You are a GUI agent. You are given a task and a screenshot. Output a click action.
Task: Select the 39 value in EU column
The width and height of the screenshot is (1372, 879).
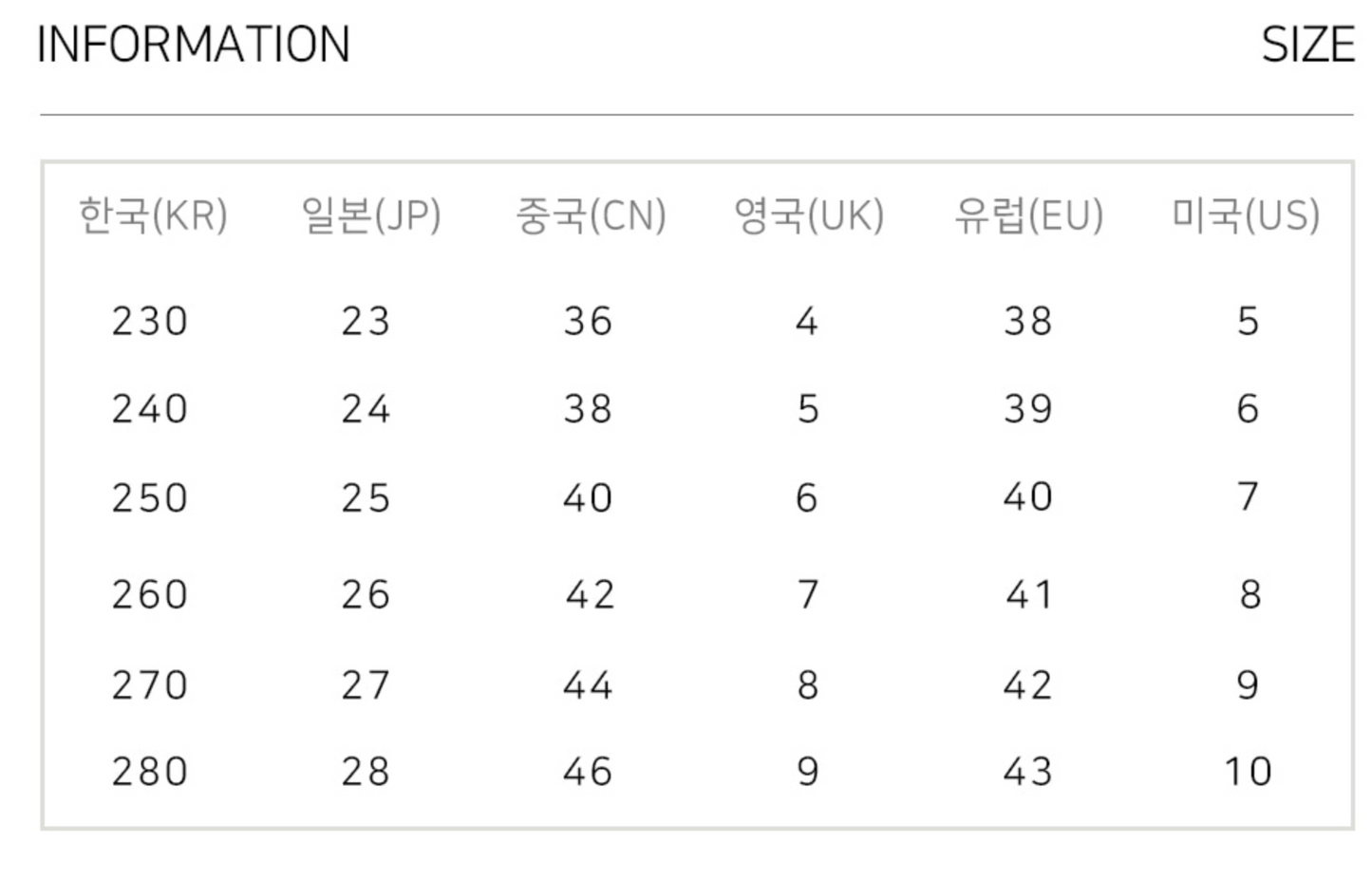(x=1028, y=409)
